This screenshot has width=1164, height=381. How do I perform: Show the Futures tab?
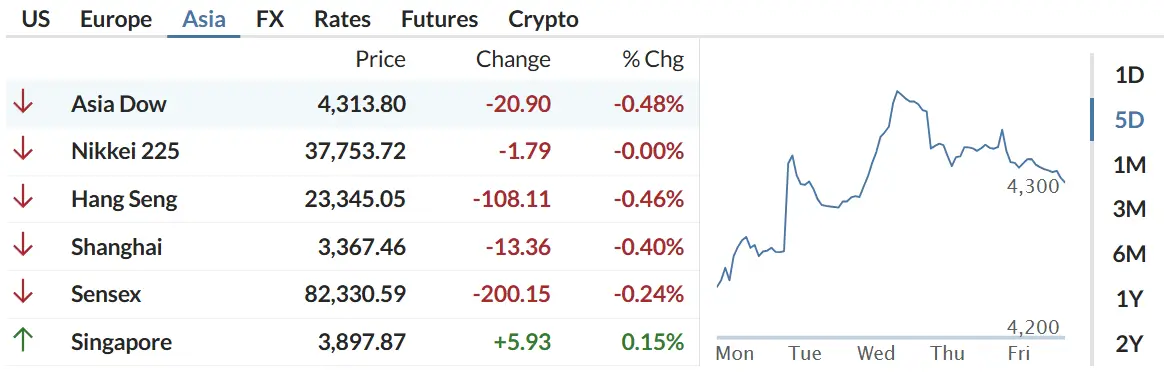439,19
